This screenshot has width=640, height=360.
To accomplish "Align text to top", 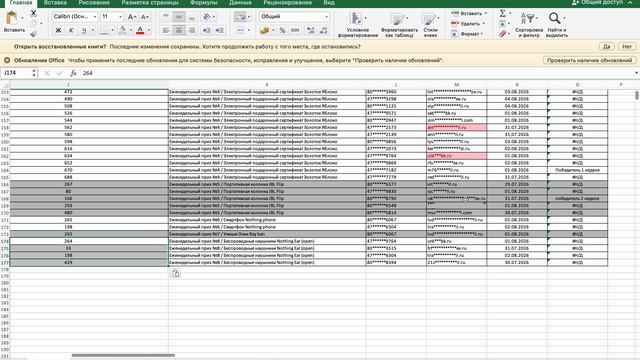I will coord(166,17).
